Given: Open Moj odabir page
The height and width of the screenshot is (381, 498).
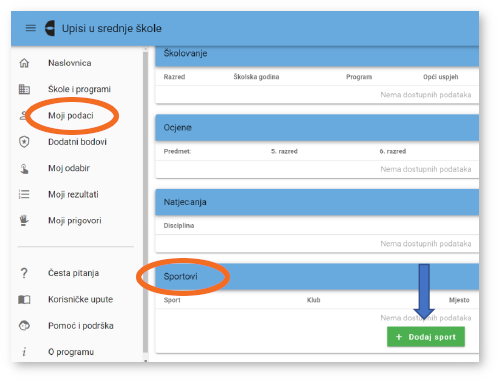Looking at the screenshot, I should [69, 168].
